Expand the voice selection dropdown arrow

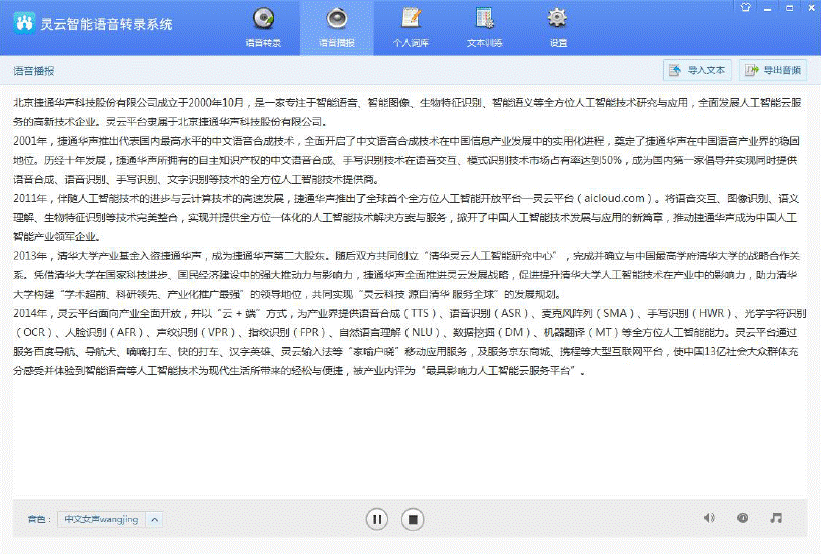[155, 519]
